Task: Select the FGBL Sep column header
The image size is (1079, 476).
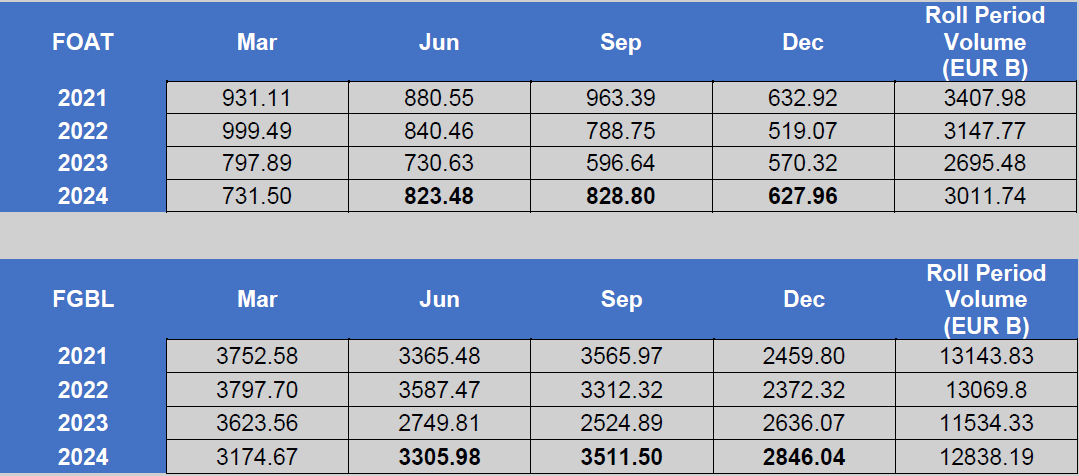Action: click(621, 300)
